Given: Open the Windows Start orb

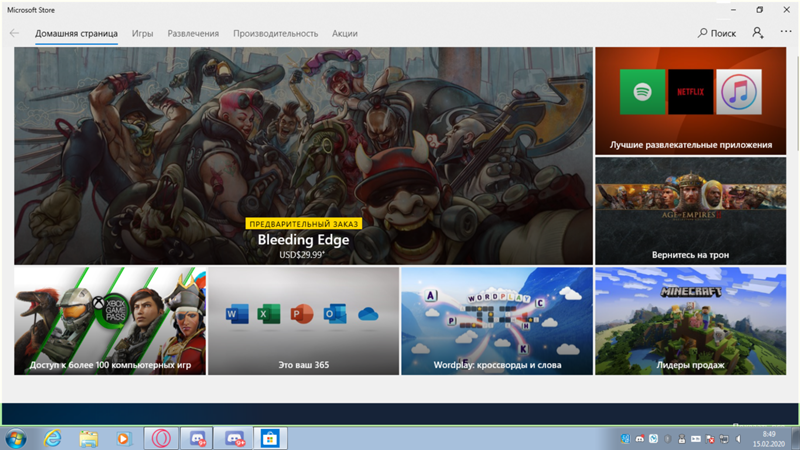Looking at the screenshot, I should click(x=16, y=438).
